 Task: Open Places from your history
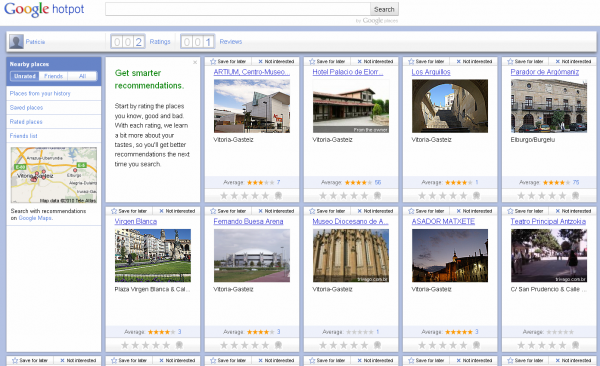pyautogui.click(x=40, y=93)
